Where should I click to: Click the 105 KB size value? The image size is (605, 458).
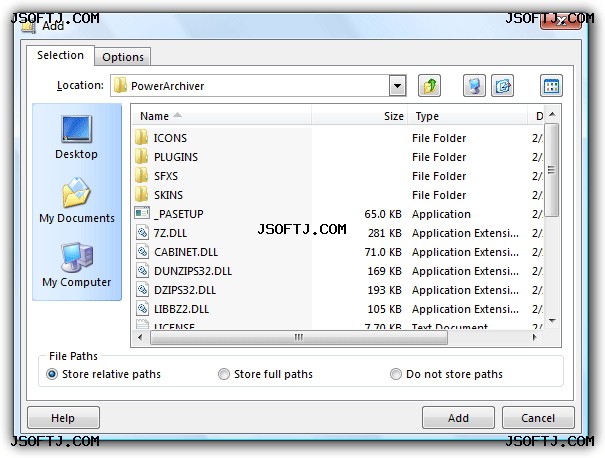[385, 309]
